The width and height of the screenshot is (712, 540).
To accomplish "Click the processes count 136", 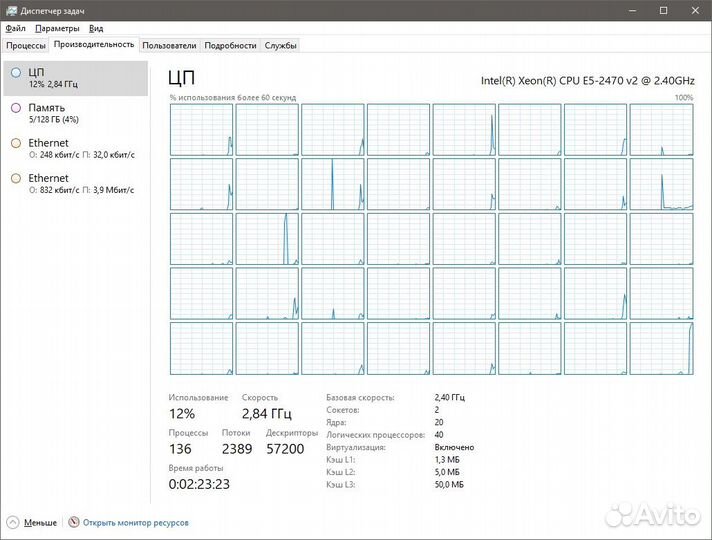I will click(x=180, y=449).
